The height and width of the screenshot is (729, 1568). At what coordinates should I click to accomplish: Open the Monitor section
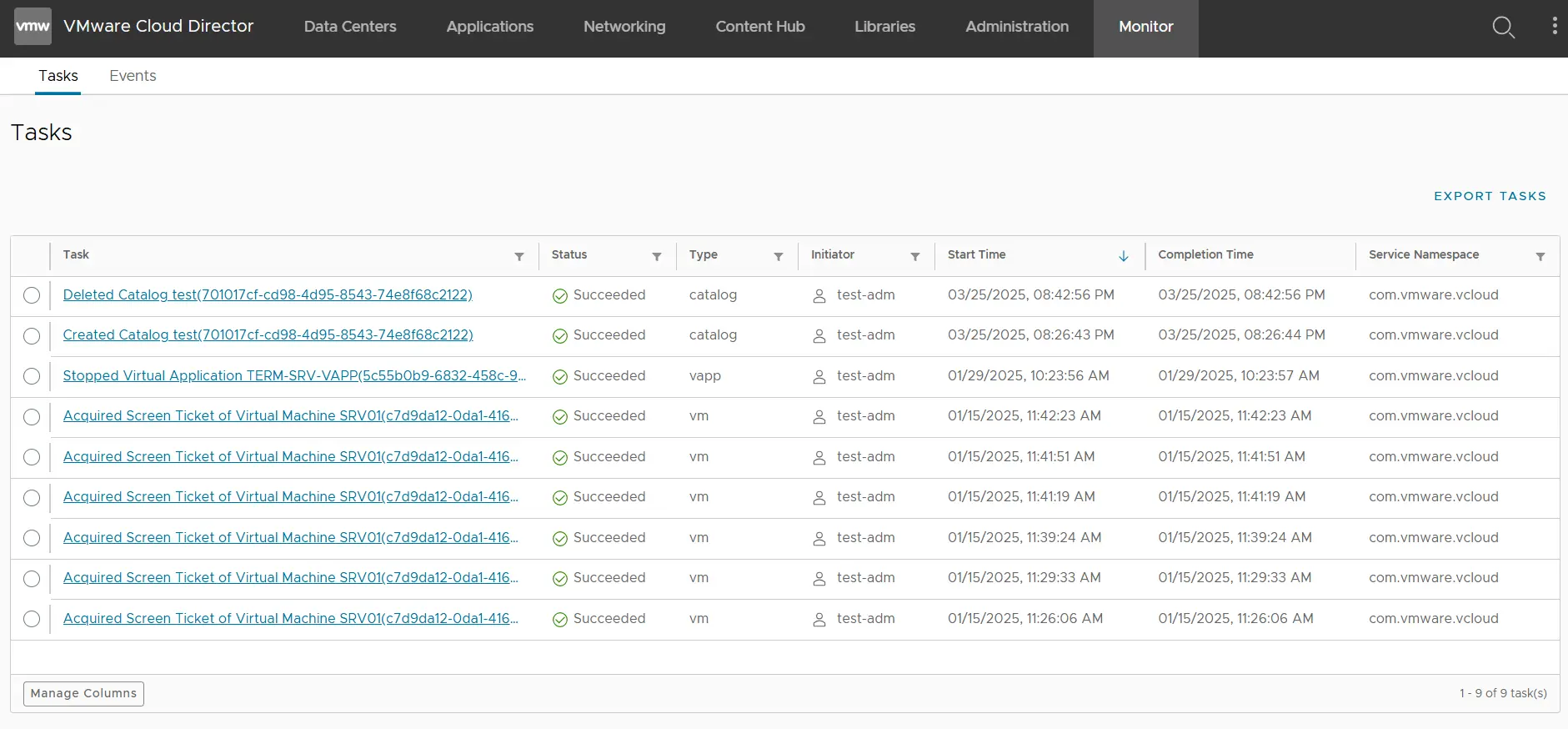coord(1146,27)
